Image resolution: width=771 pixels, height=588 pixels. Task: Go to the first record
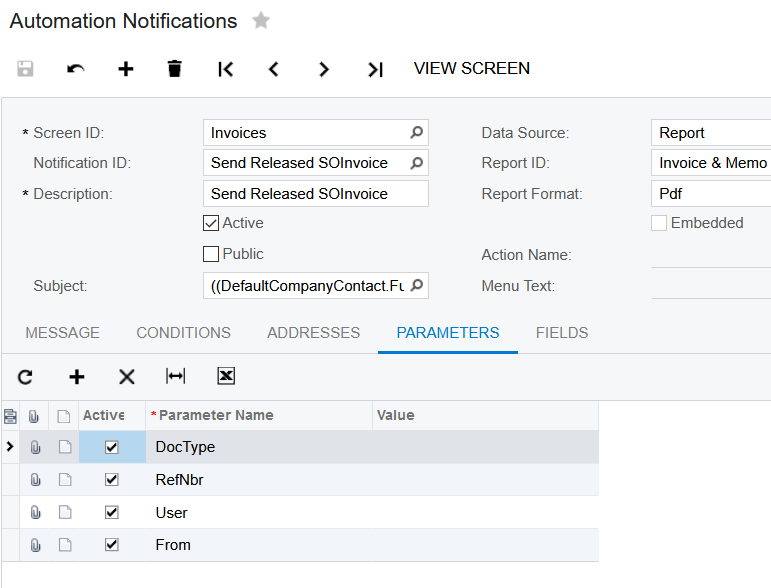(226, 69)
